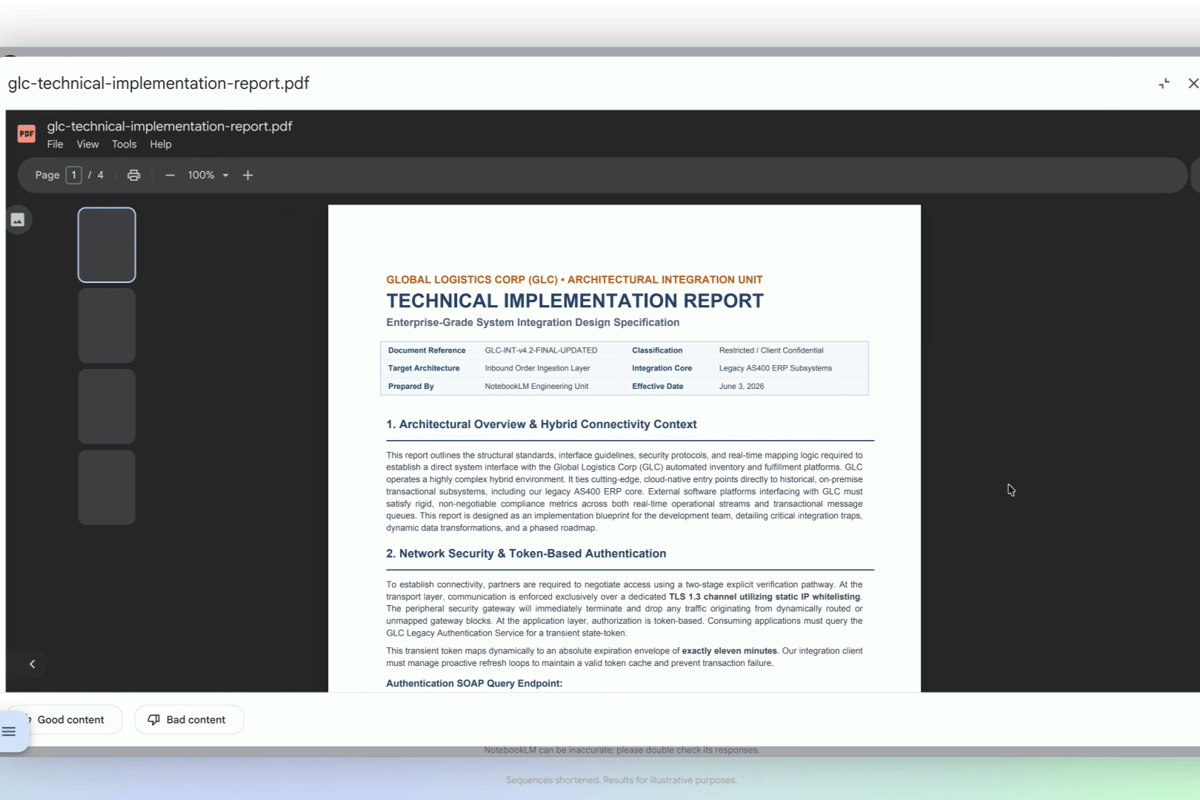The image size is (1200, 800).
Task: Select the page 2 thumbnail
Action: click(x=107, y=326)
